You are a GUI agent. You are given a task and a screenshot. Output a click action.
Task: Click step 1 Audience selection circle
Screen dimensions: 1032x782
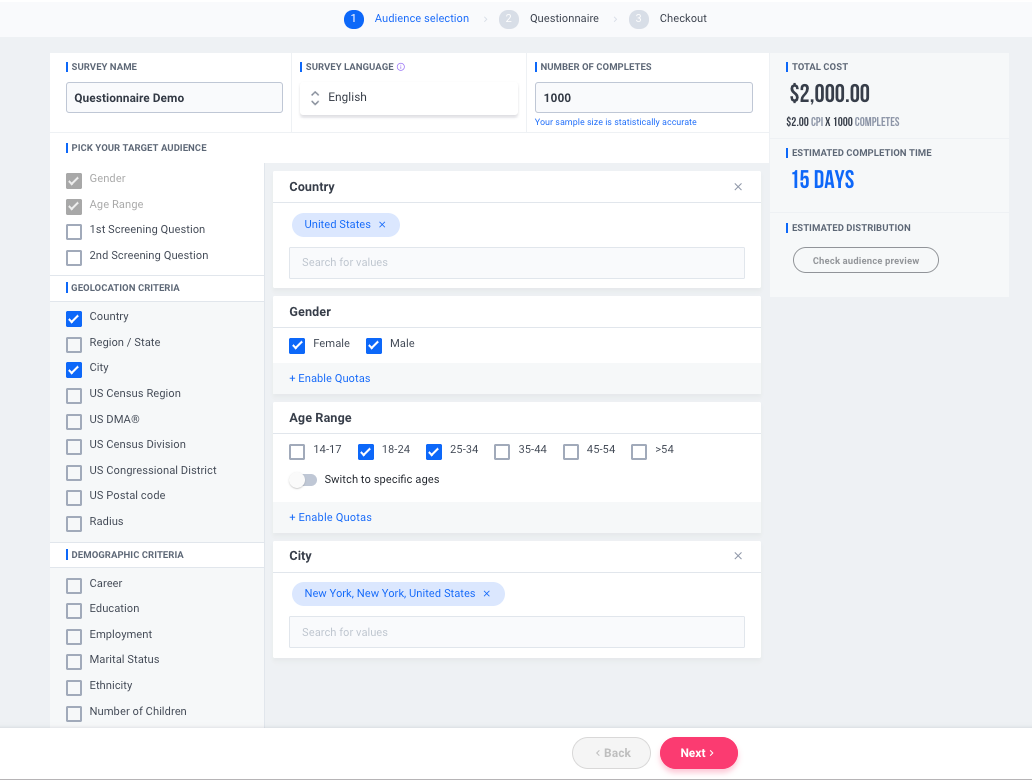pyautogui.click(x=353, y=19)
